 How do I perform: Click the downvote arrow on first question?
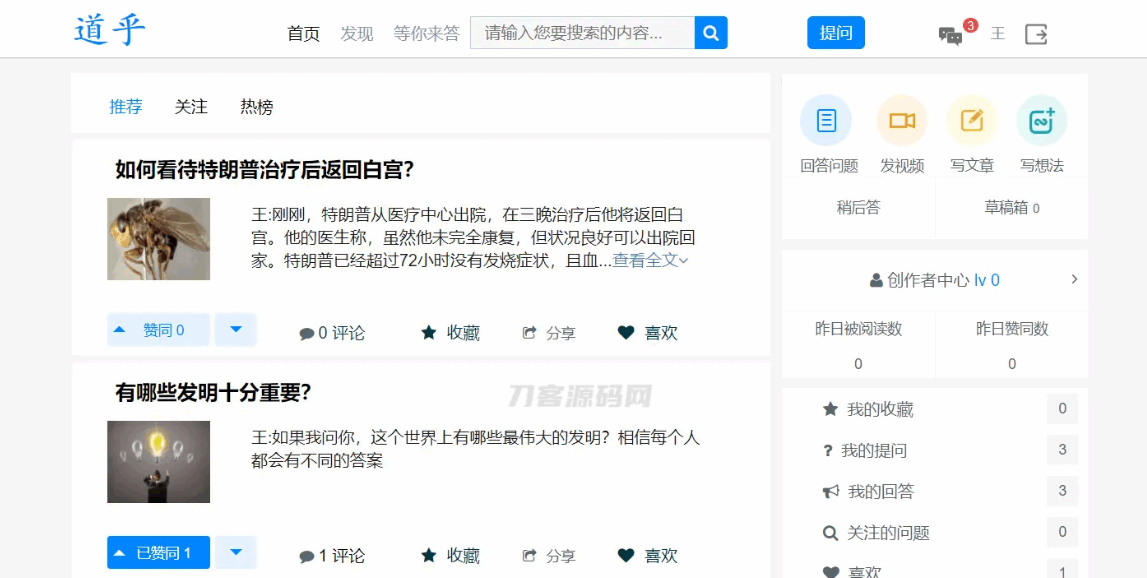[235, 329]
